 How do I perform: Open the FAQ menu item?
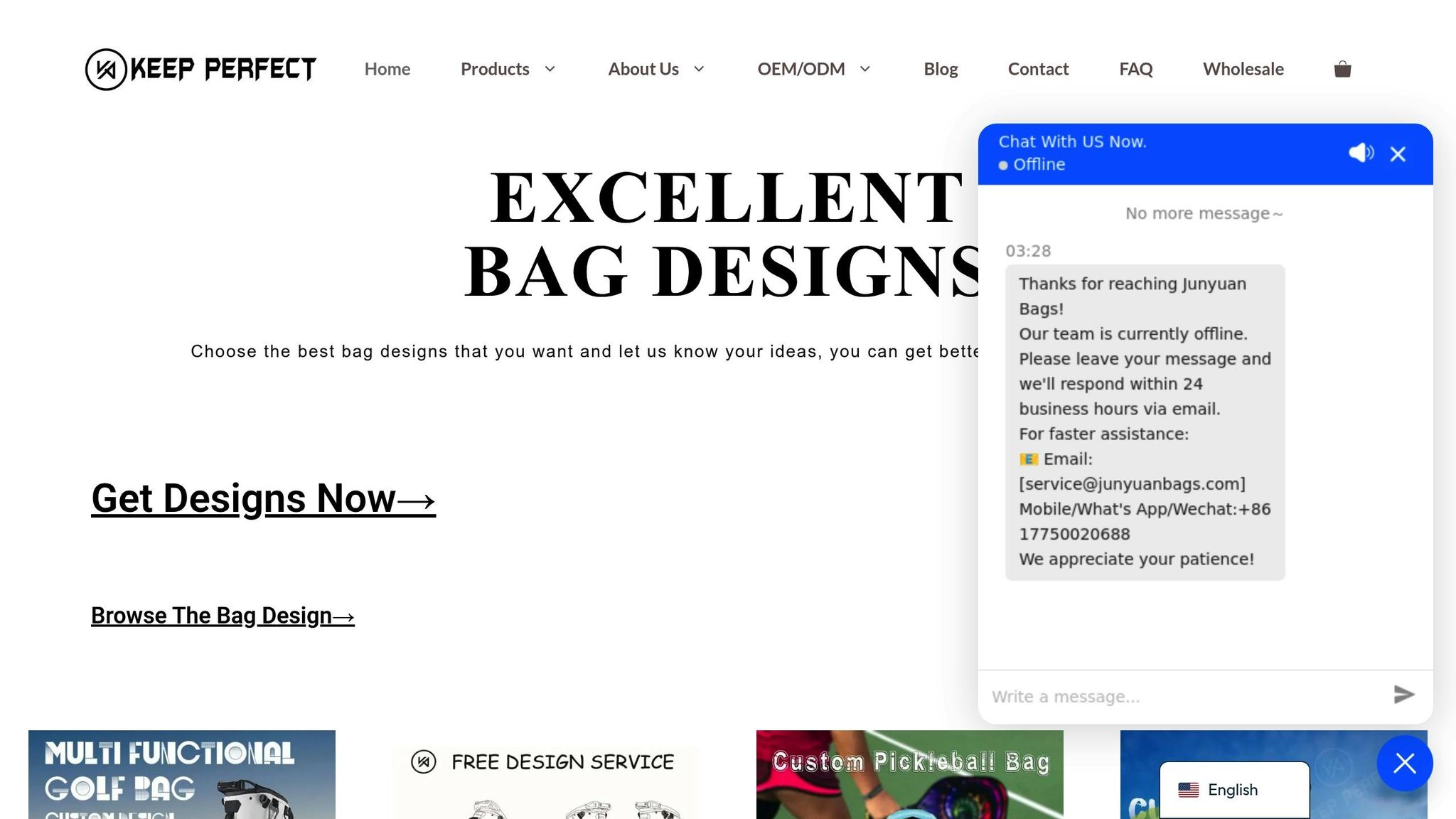(1135, 69)
